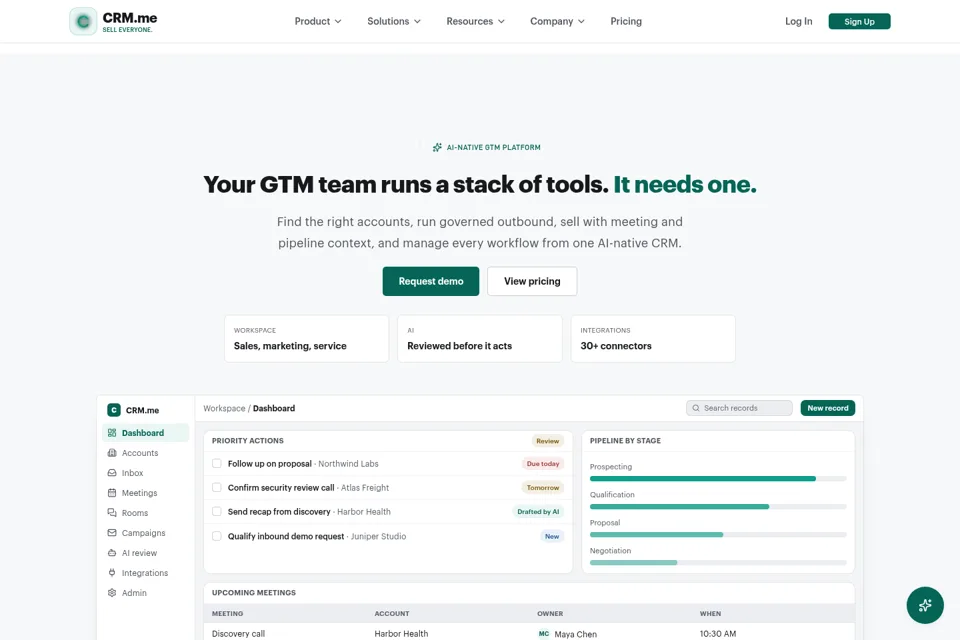The height and width of the screenshot is (640, 960).
Task: Click the 10:30 AM time cell
Action: (x=718, y=634)
